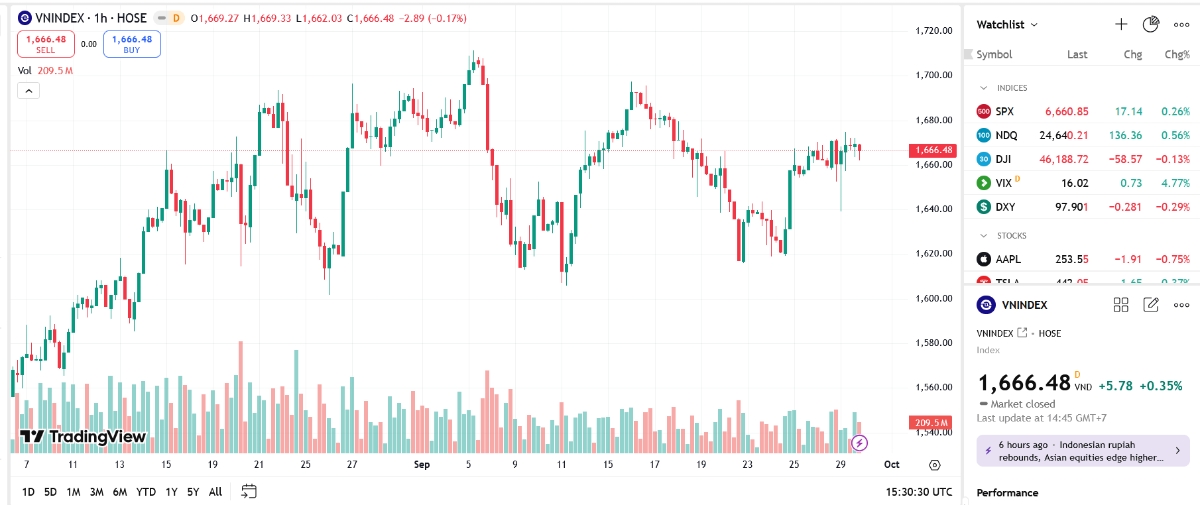
Task: Select the 1M time range
Action: (x=73, y=491)
